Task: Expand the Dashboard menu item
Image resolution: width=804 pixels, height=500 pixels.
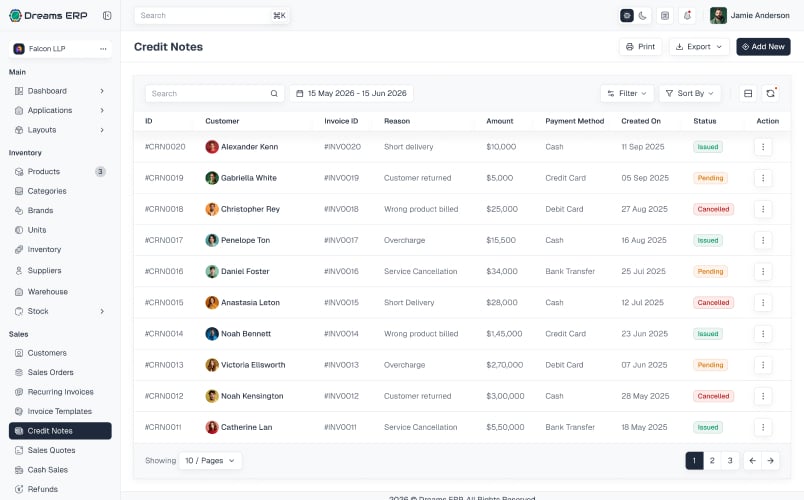Action: pyautogui.click(x=60, y=91)
